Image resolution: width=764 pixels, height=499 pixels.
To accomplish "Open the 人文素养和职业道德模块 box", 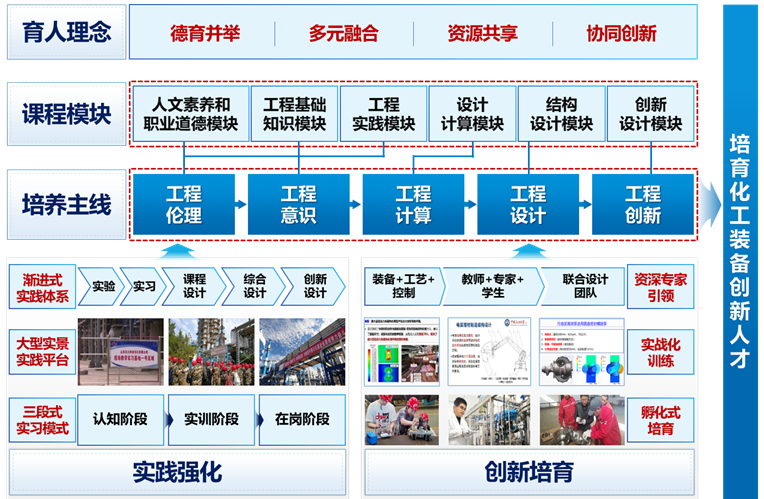I will (x=190, y=114).
